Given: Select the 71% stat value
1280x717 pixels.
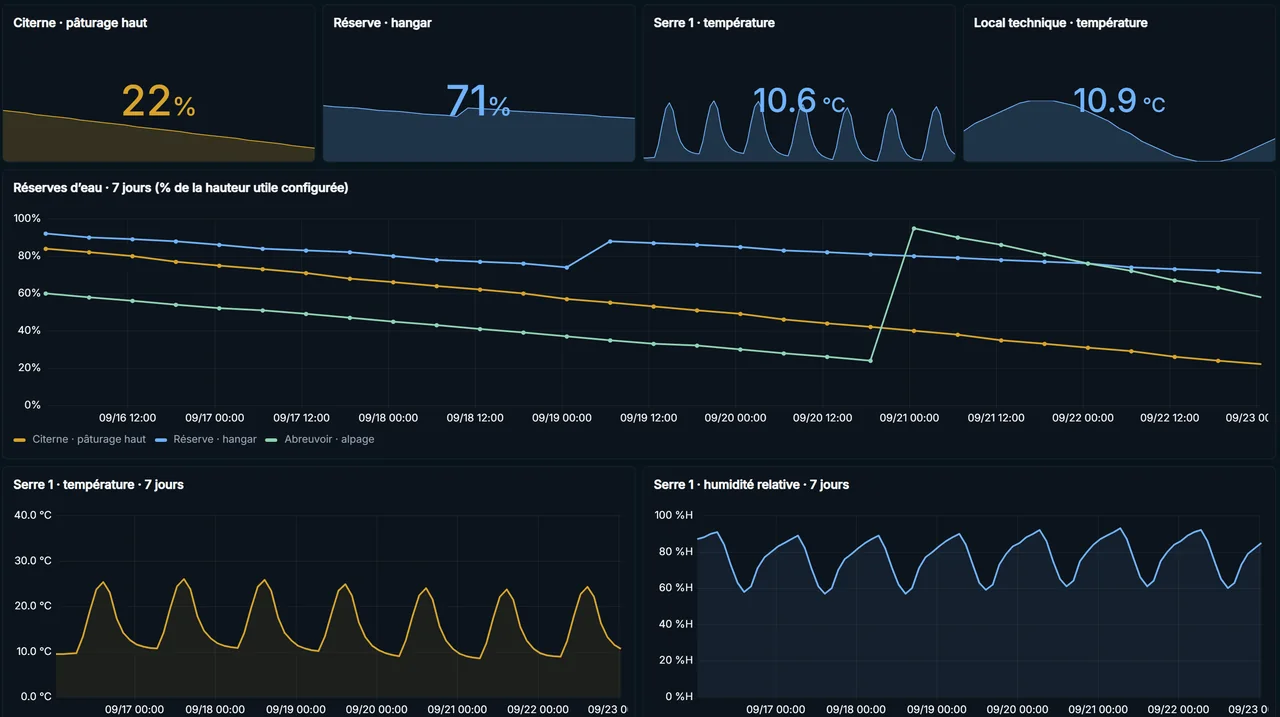Looking at the screenshot, I should click(x=478, y=101).
